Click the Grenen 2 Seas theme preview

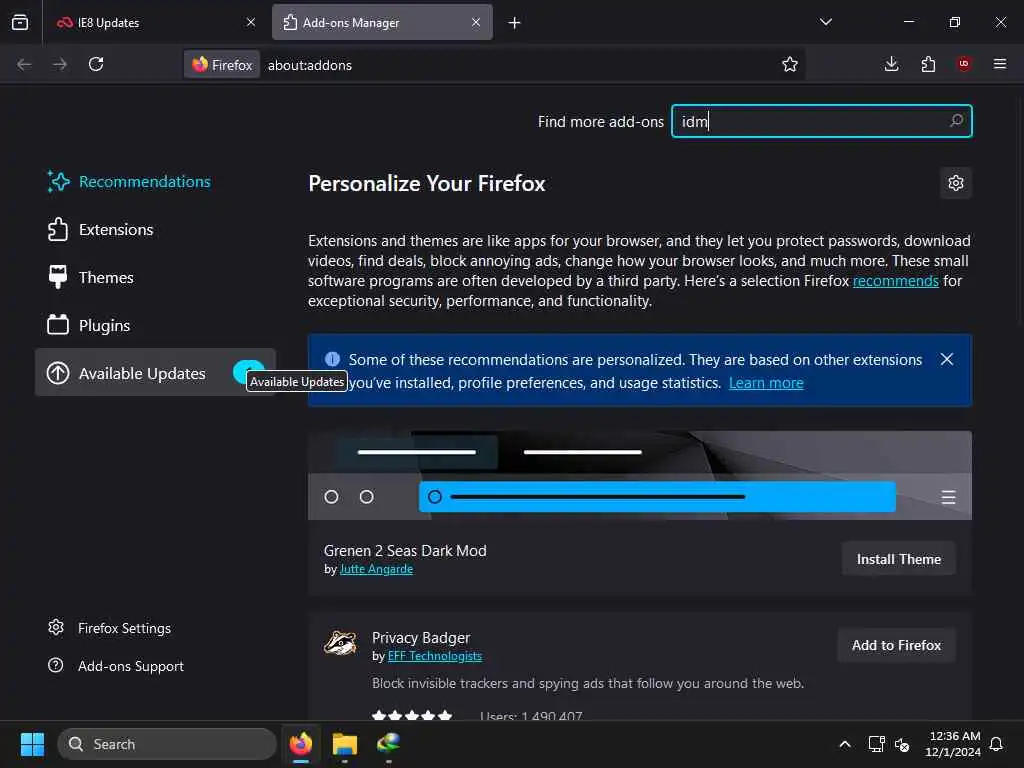pos(639,475)
